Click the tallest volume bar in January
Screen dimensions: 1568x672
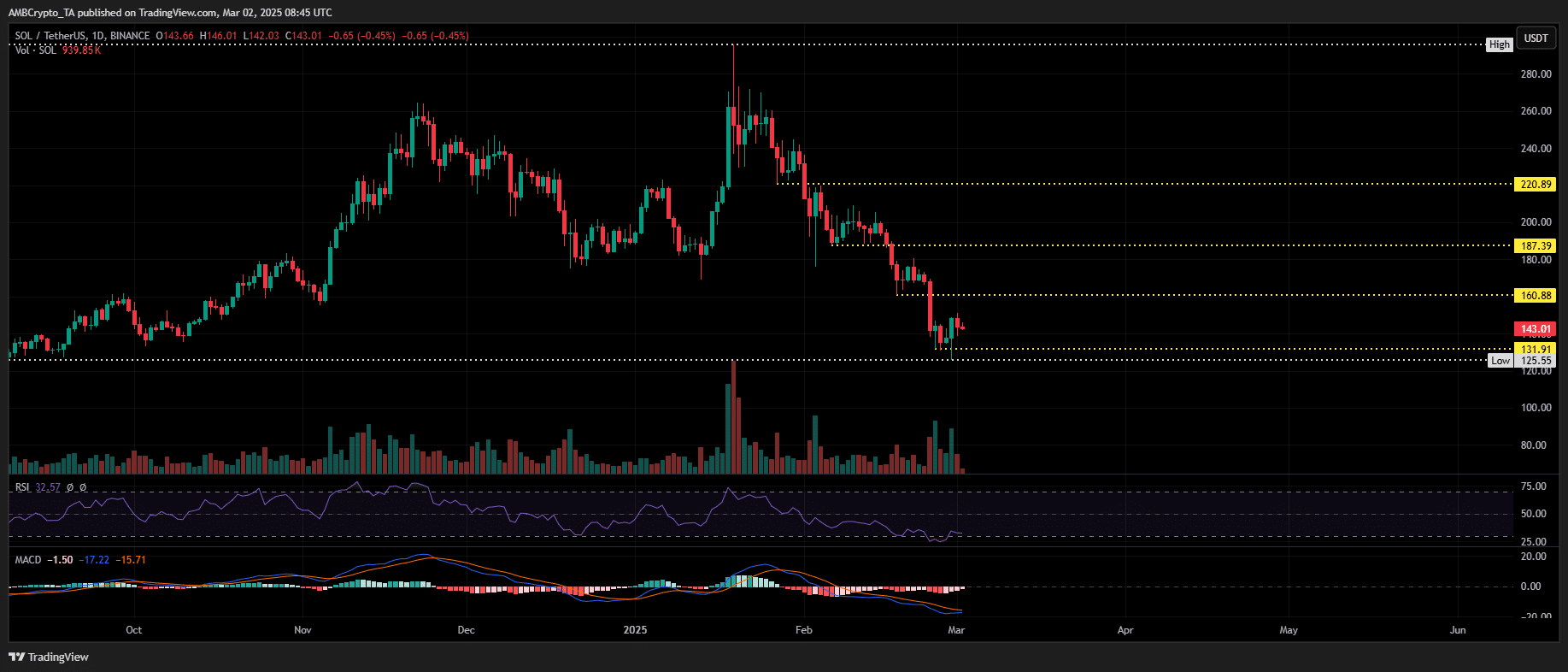click(x=733, y=417)
